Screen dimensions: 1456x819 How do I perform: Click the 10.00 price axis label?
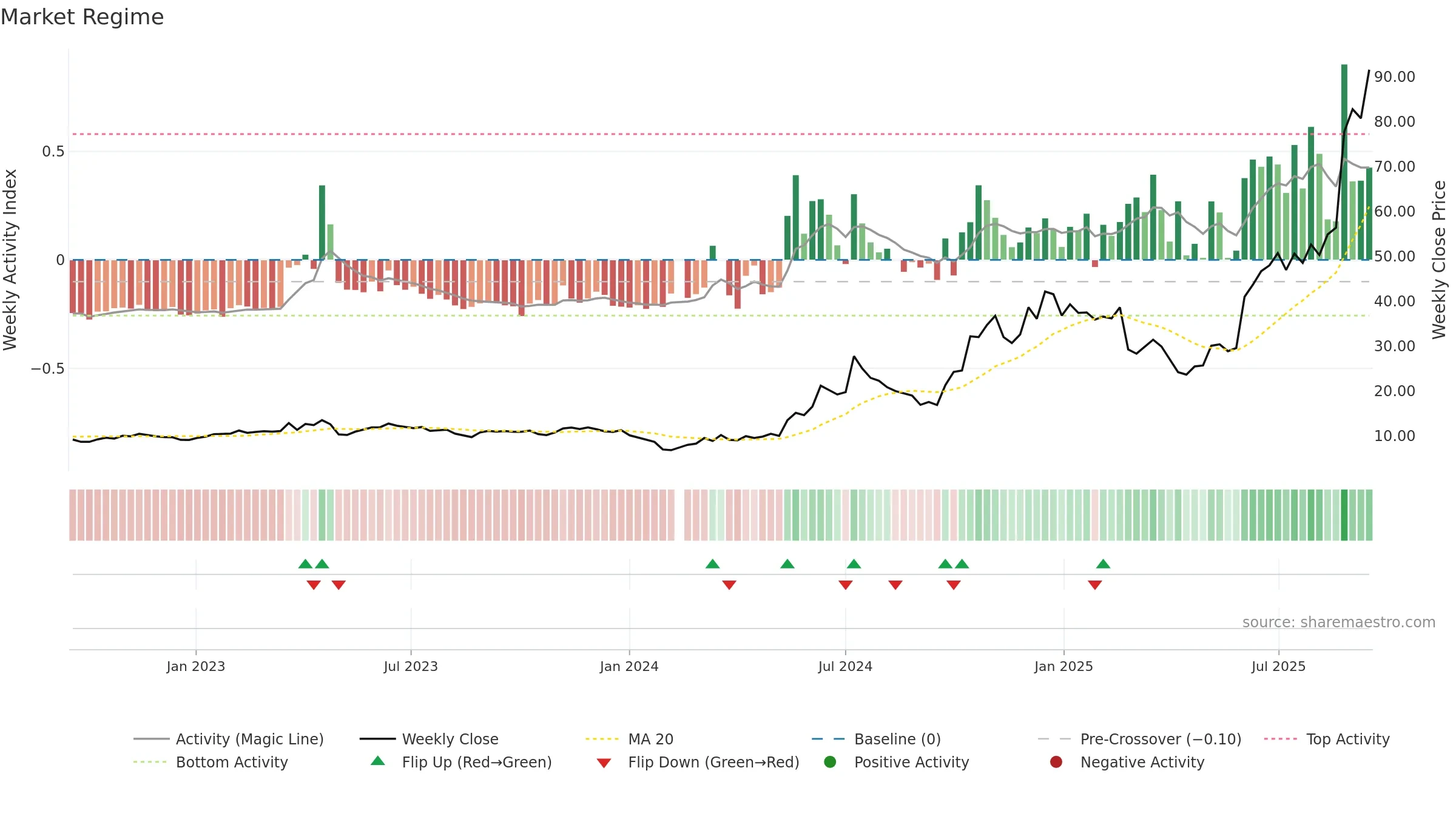pos(1394,436)
